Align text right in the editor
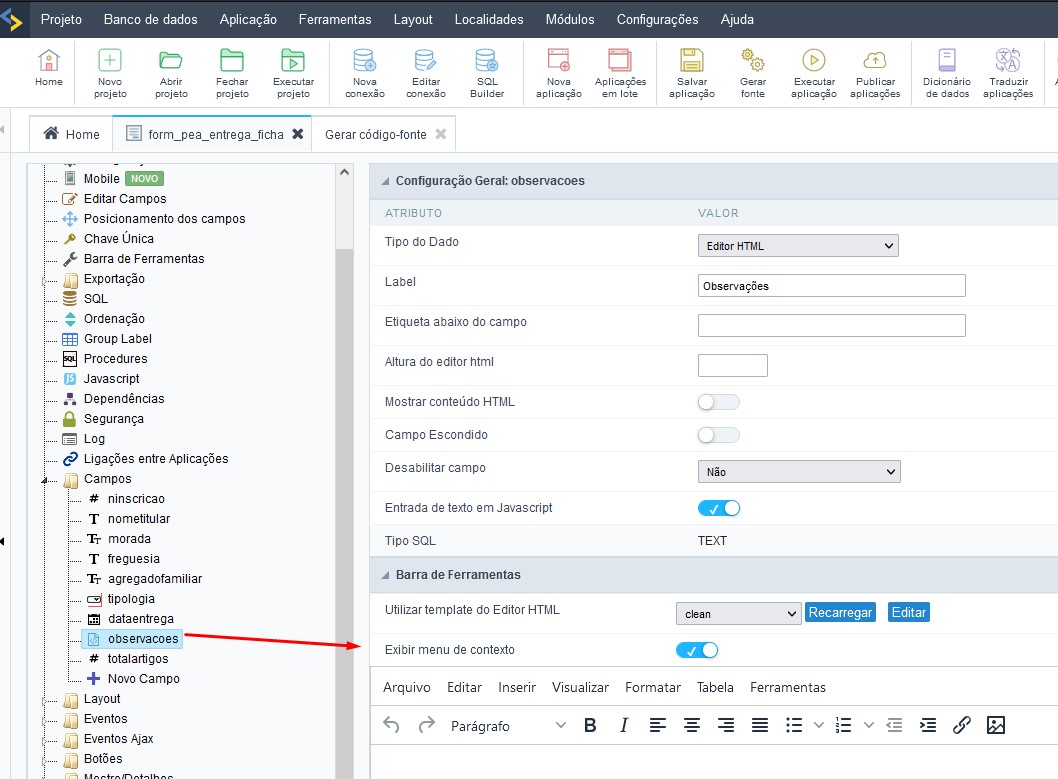The image size is (1058, 779). click(726, 725)
